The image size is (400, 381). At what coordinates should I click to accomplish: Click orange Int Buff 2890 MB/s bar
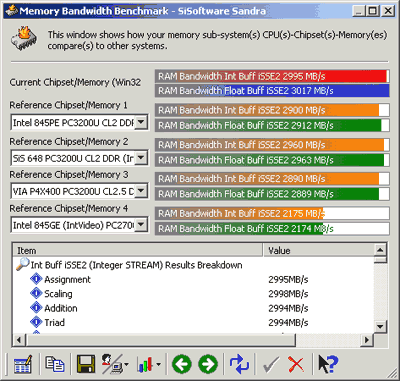(272, 179)
